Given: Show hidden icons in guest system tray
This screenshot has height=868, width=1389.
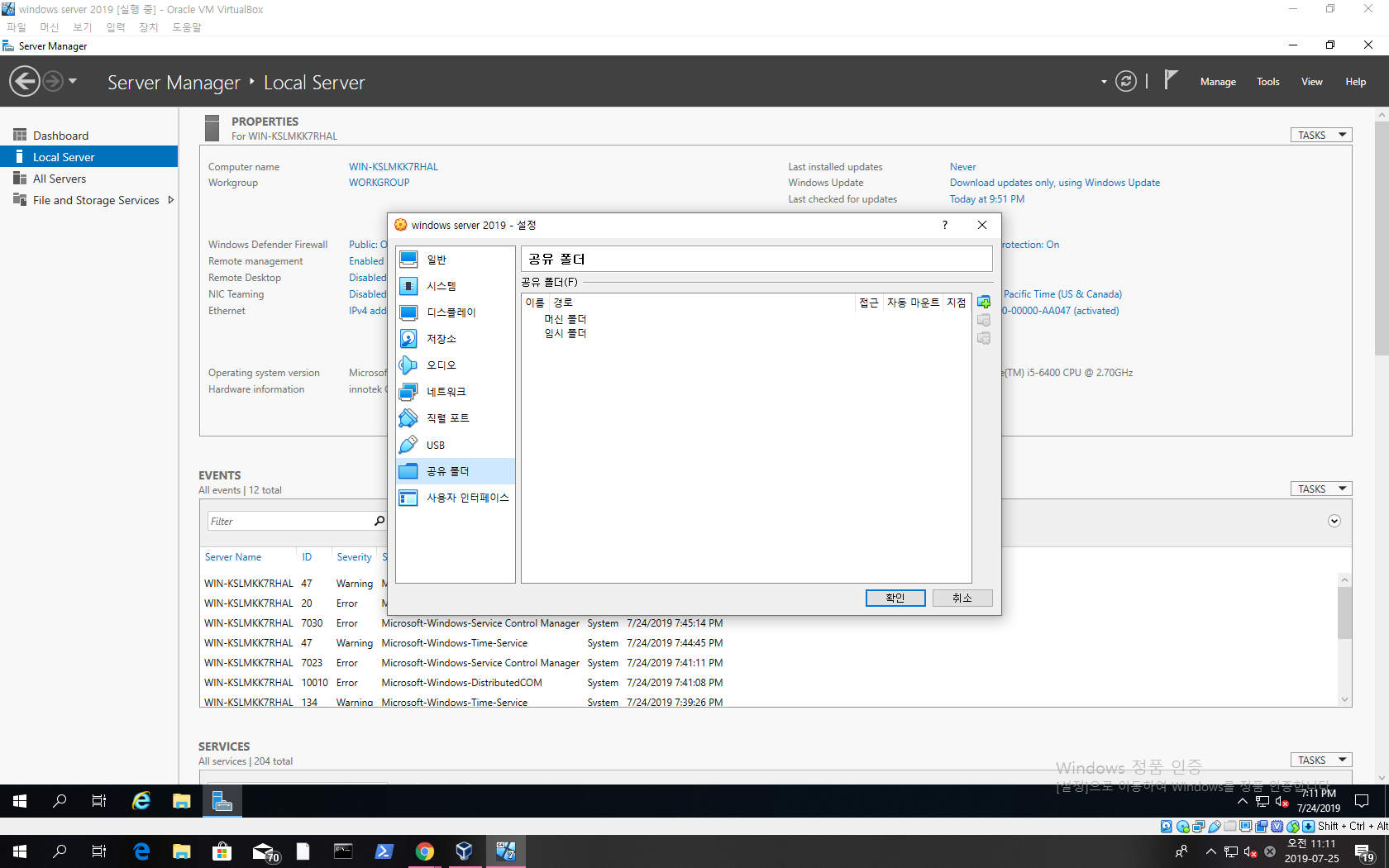Looking at the screenshot, I should coord(1242,801).
